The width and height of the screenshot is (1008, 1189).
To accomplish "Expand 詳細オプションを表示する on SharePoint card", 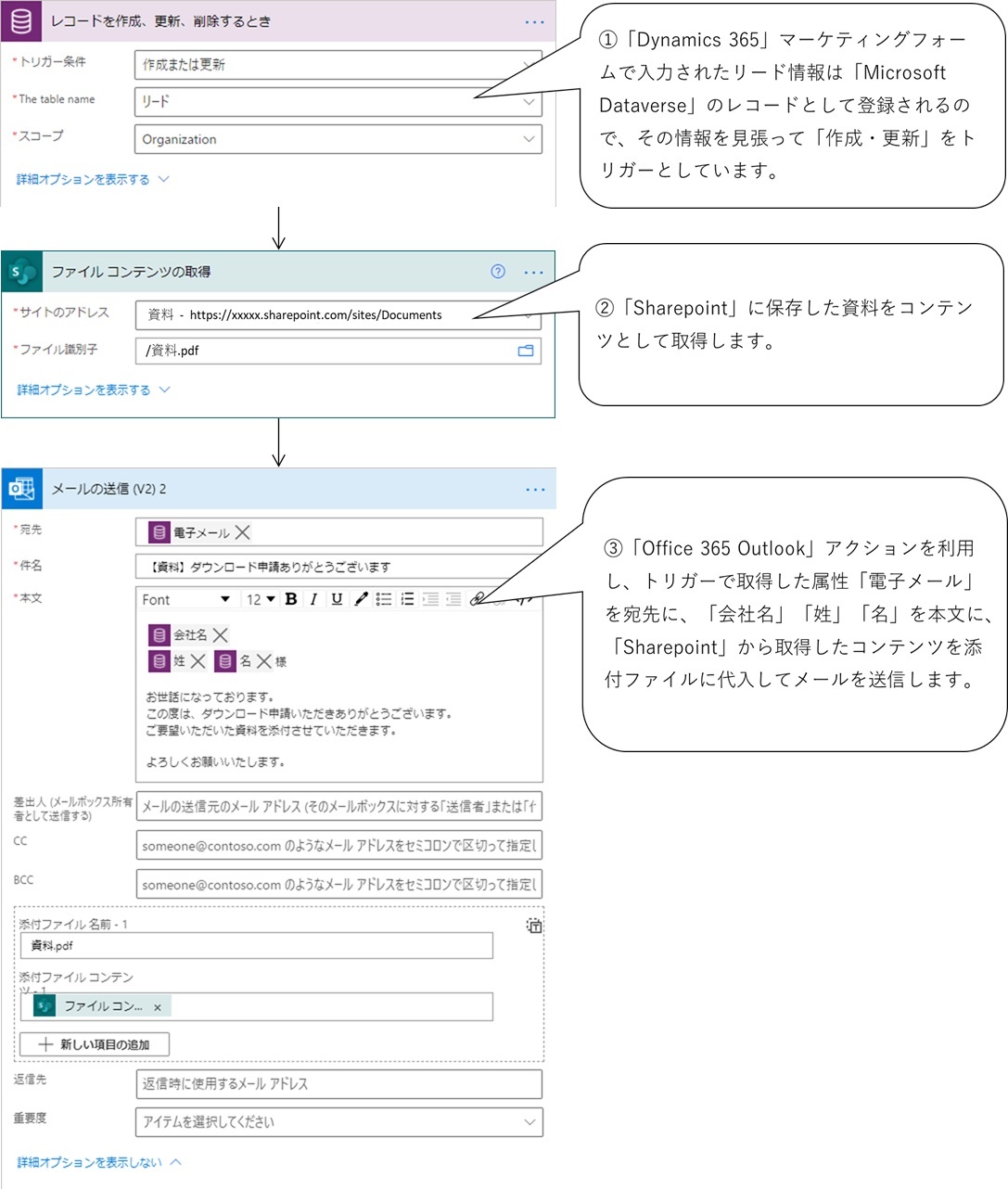I will tap(93, 390).
